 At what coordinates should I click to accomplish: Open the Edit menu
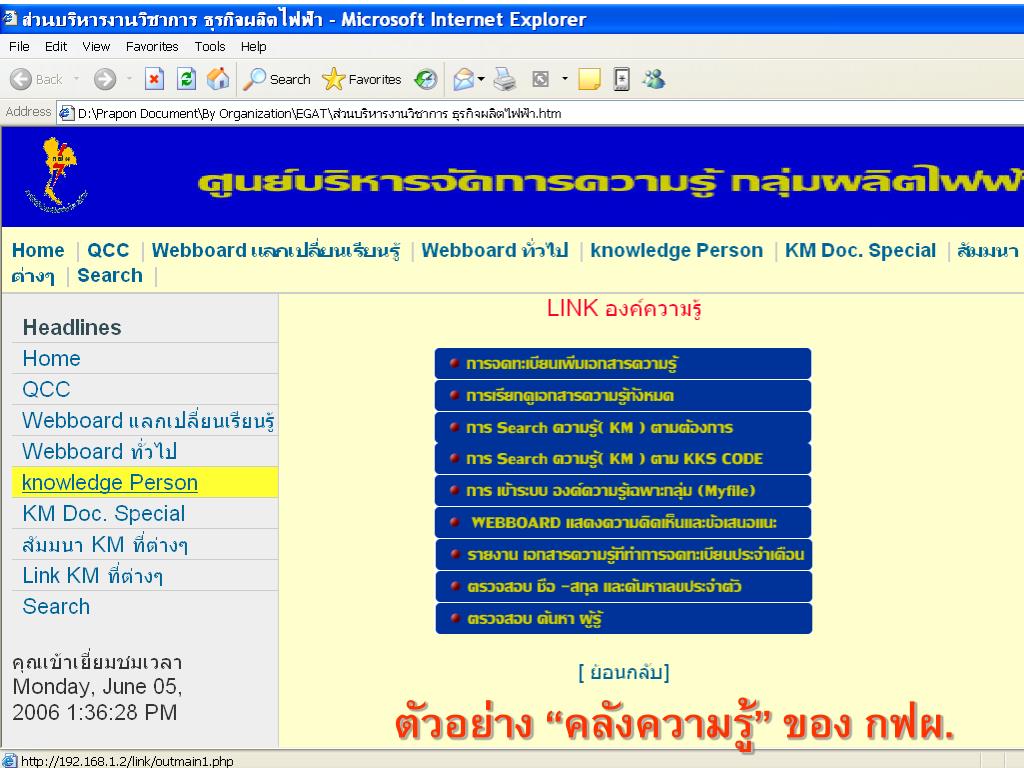(x=56, y=46)
